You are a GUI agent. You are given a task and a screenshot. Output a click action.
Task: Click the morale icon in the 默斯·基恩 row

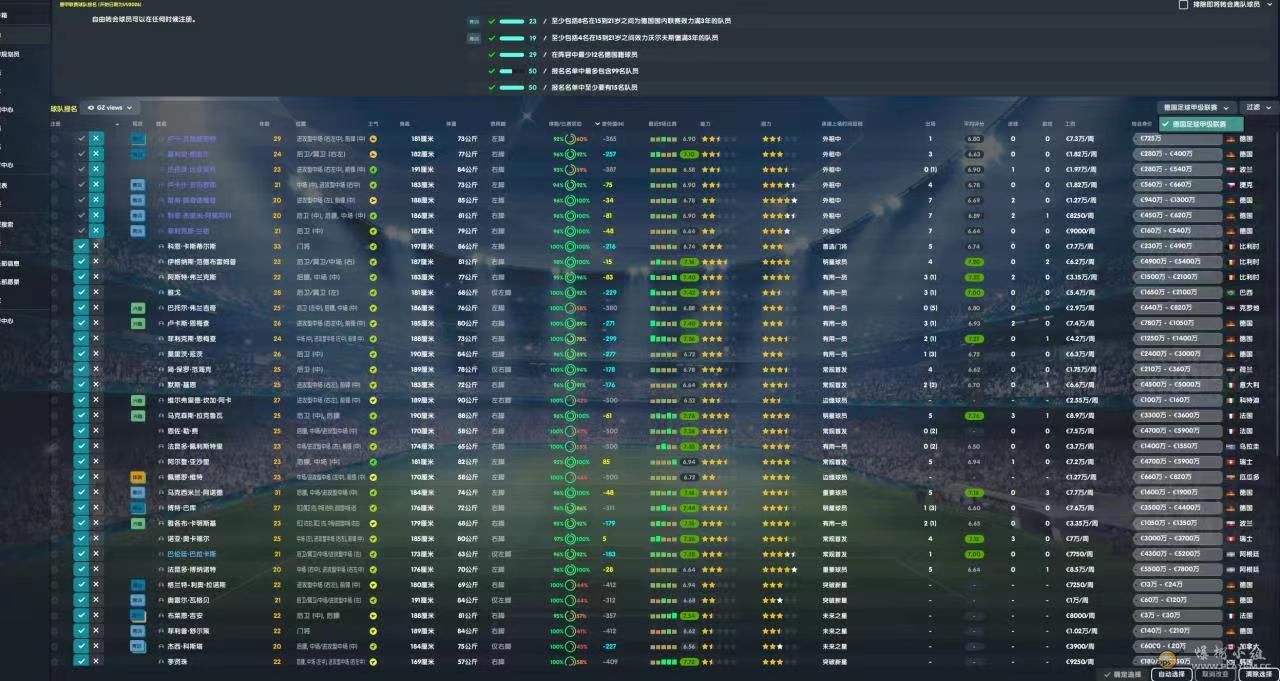click(x=373, y=385)
